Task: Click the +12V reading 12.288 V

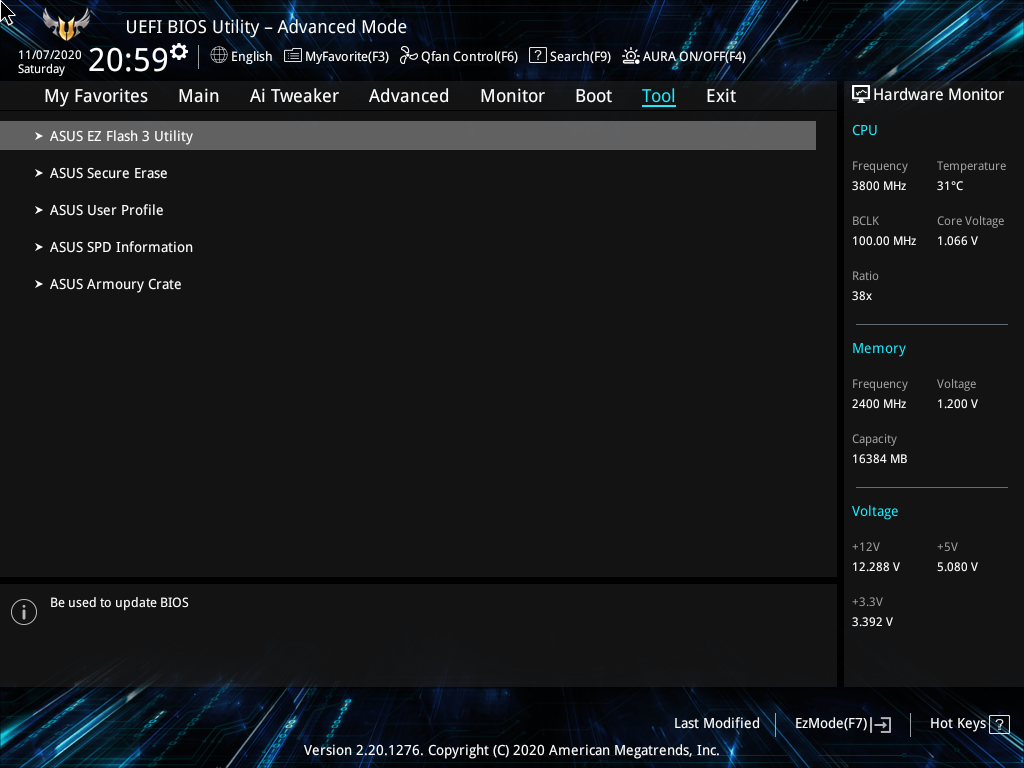Action: [876, 567]
